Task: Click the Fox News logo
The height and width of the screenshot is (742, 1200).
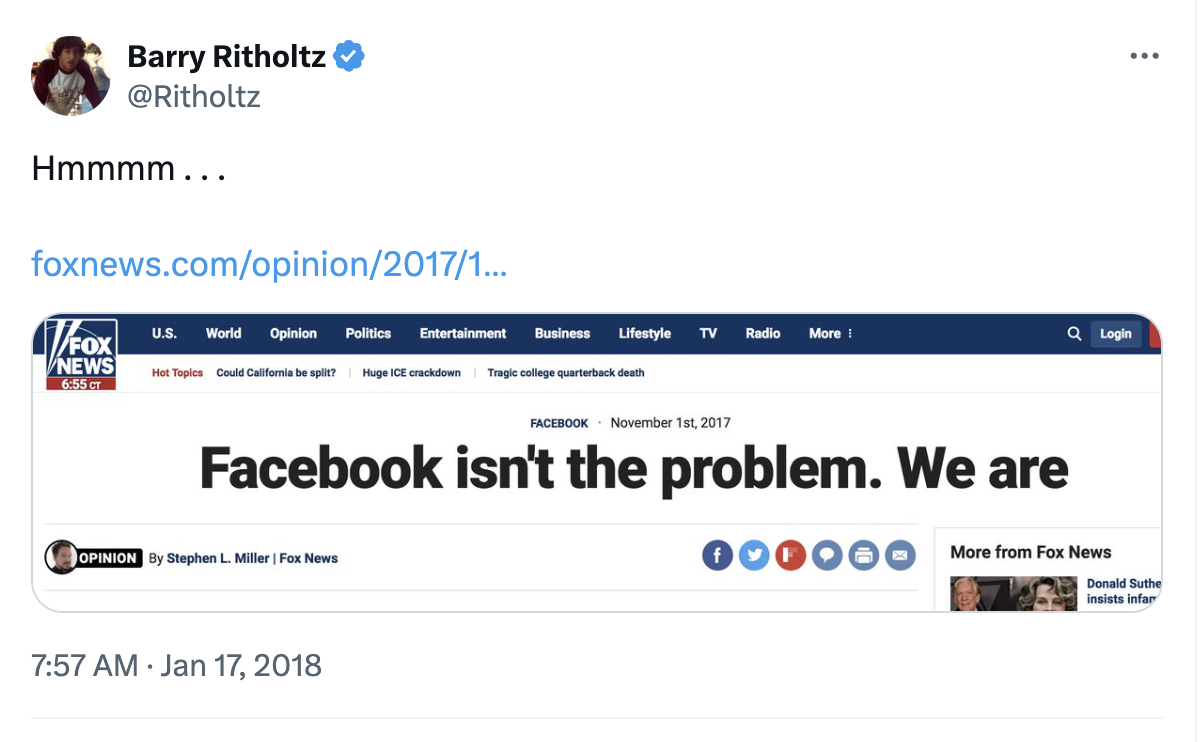Action: pos(81,354)
